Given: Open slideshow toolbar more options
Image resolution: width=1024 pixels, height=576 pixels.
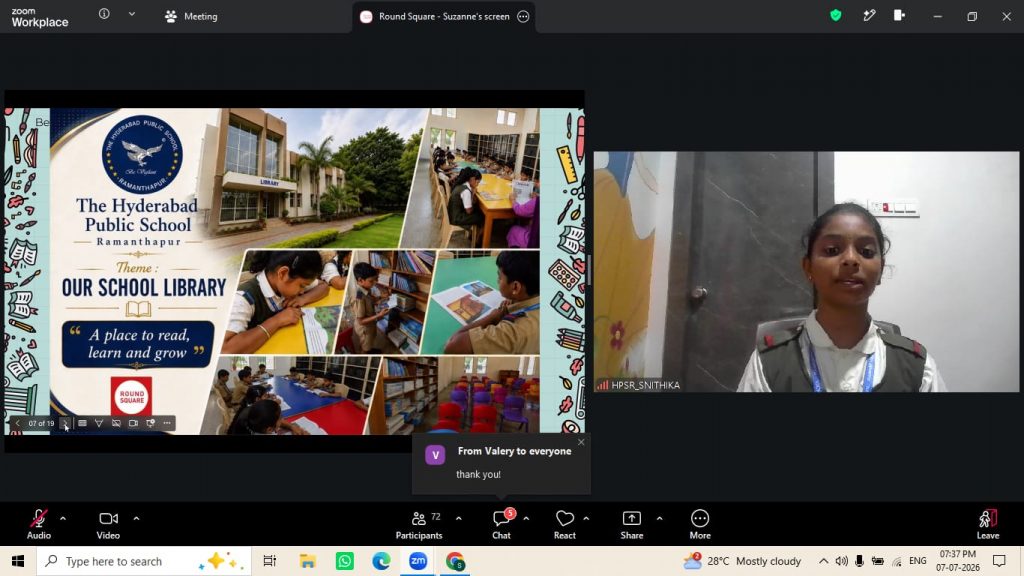Looking at the screenshot, I should click(x=167, y=423).
